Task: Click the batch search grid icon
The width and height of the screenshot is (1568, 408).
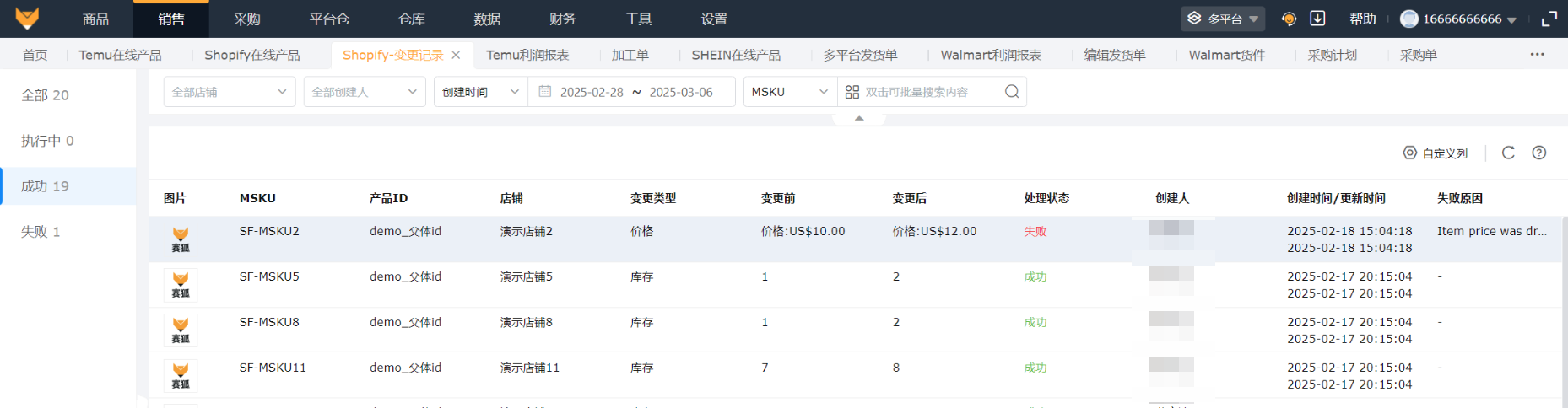Action: [852, 92]
